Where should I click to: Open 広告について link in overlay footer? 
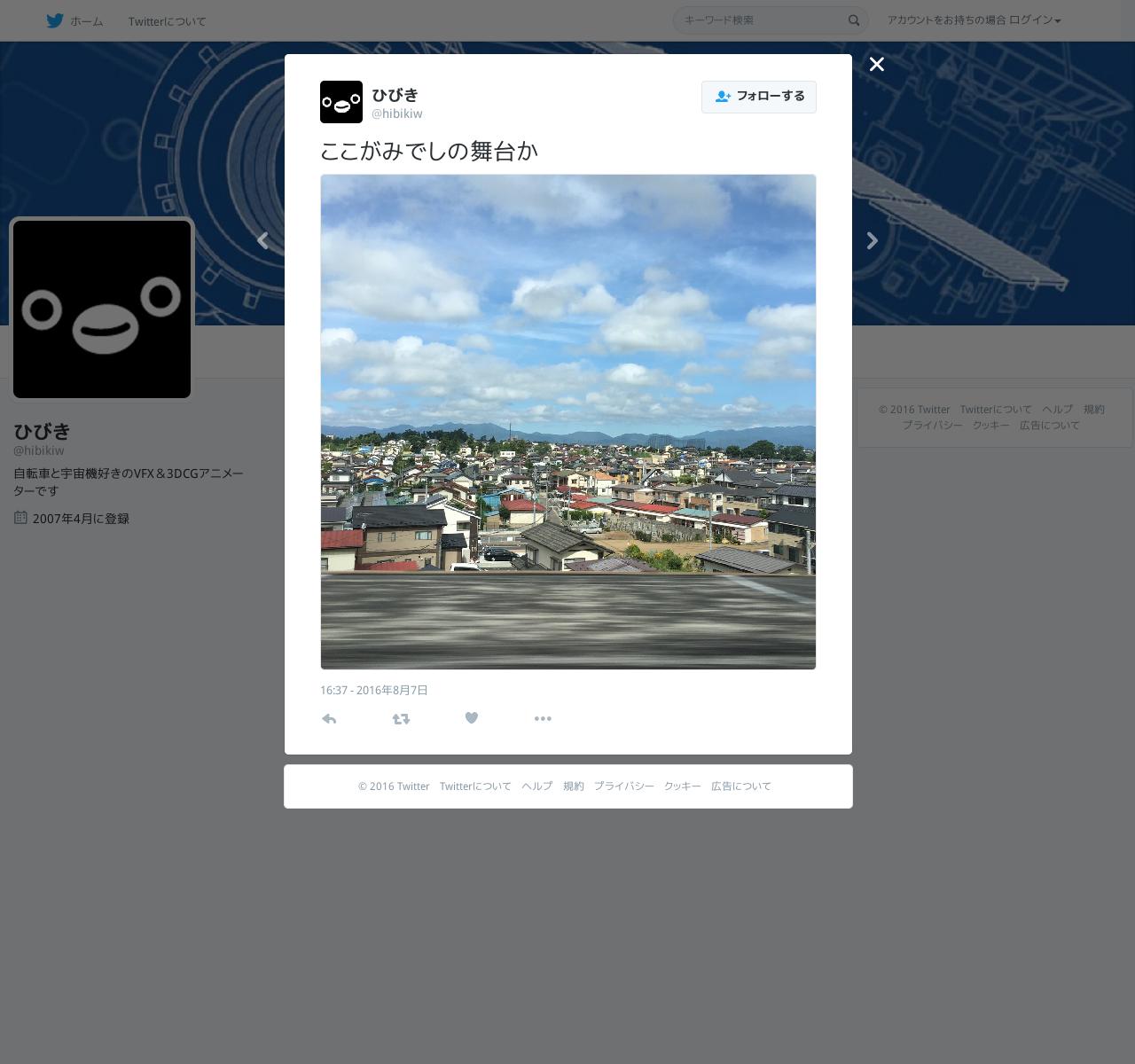coord(741,786)
